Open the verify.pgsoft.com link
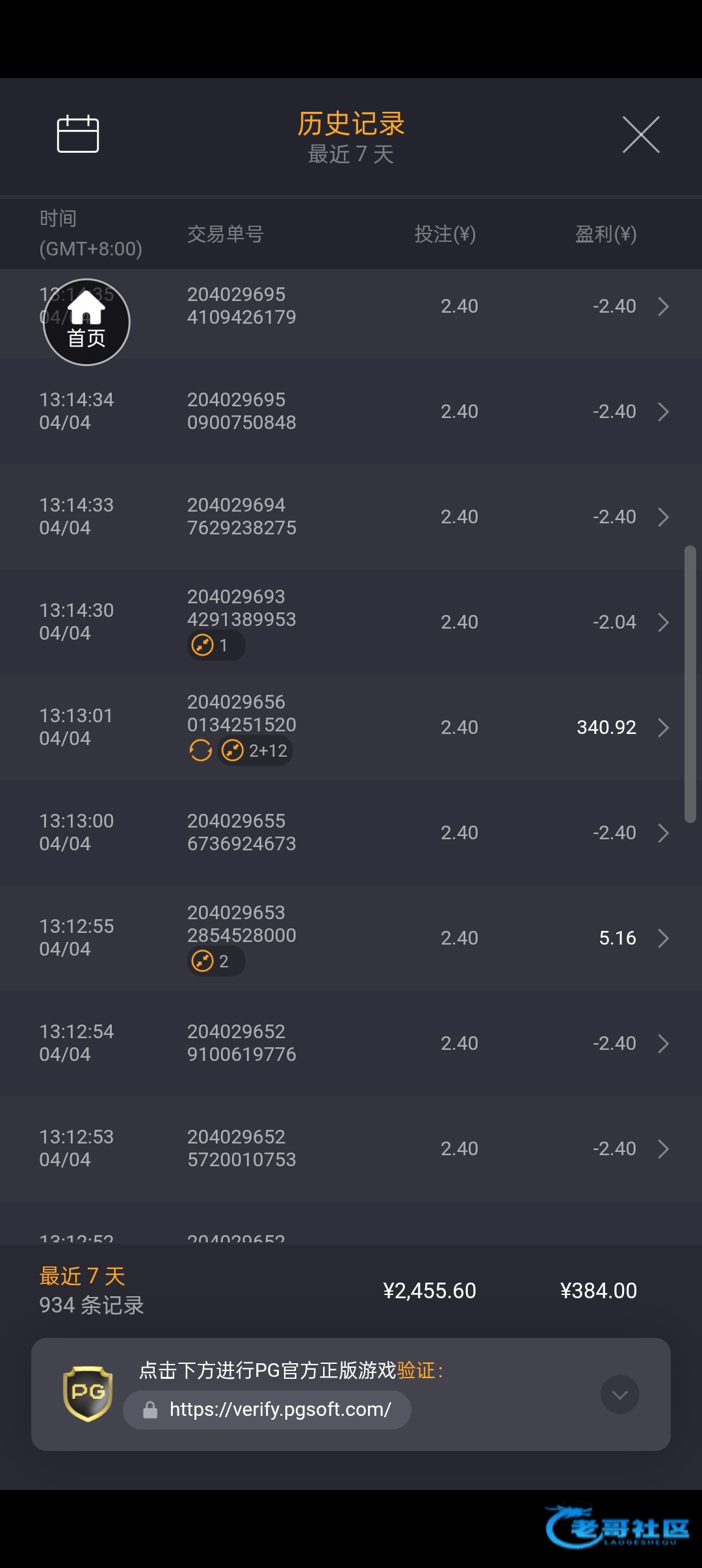The image size is (702, 1568). 280,1409
